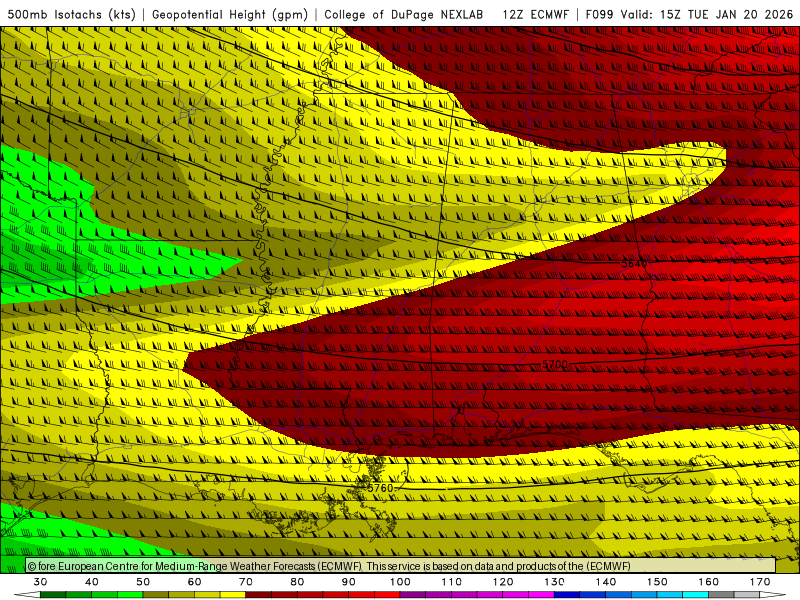Select the 150 value on the color scale
Screen dimensions: 800x600
click(x=657, y=582)
